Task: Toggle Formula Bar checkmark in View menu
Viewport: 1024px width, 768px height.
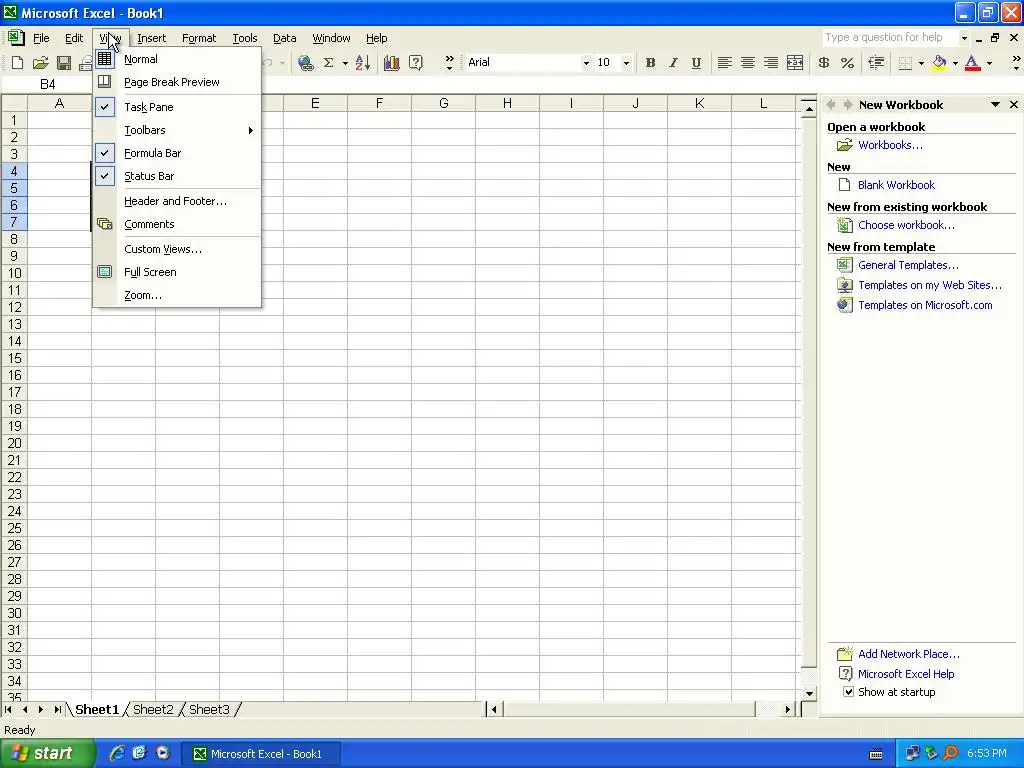Action: coord(104,153)
